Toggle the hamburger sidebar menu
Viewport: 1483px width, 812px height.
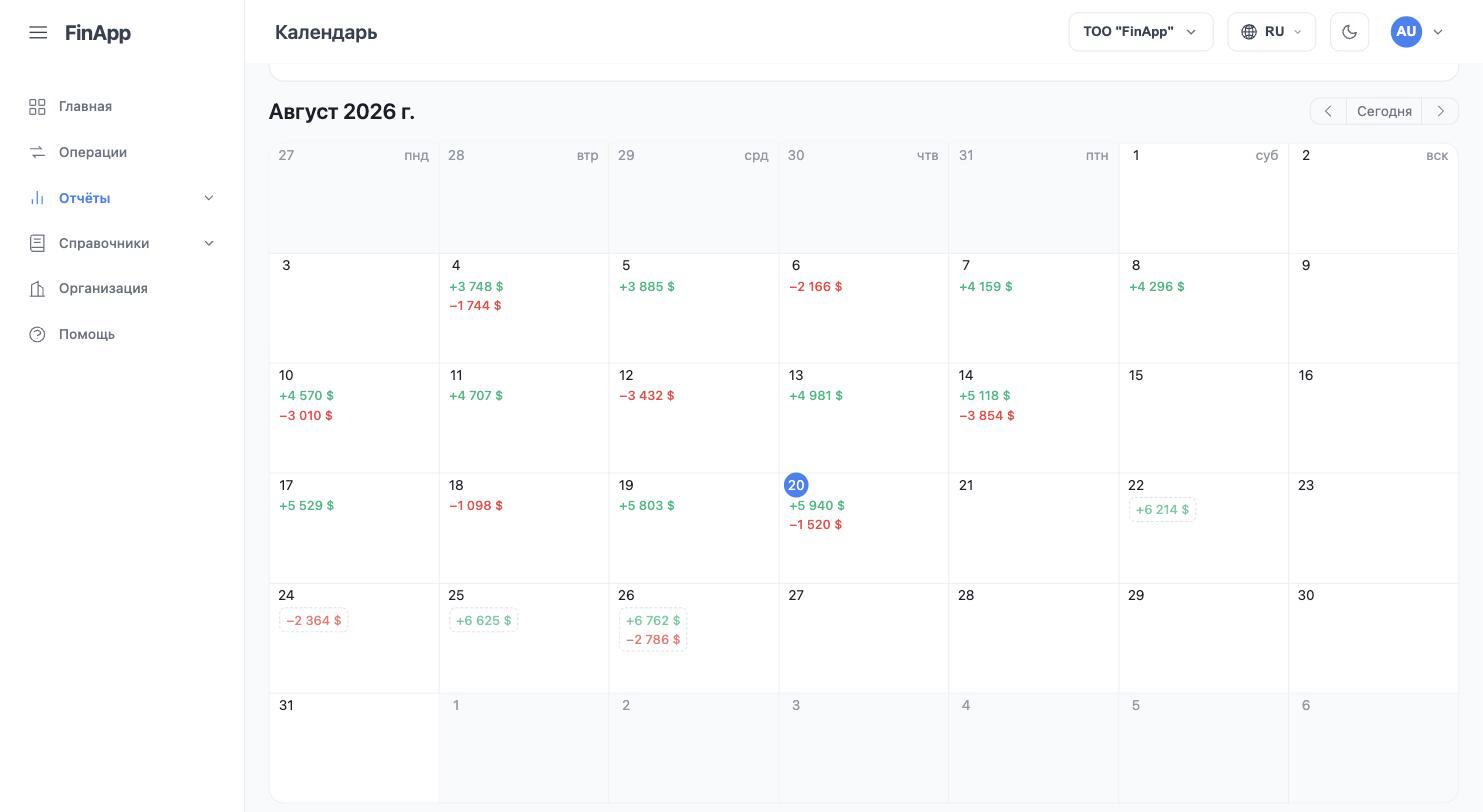38,32
